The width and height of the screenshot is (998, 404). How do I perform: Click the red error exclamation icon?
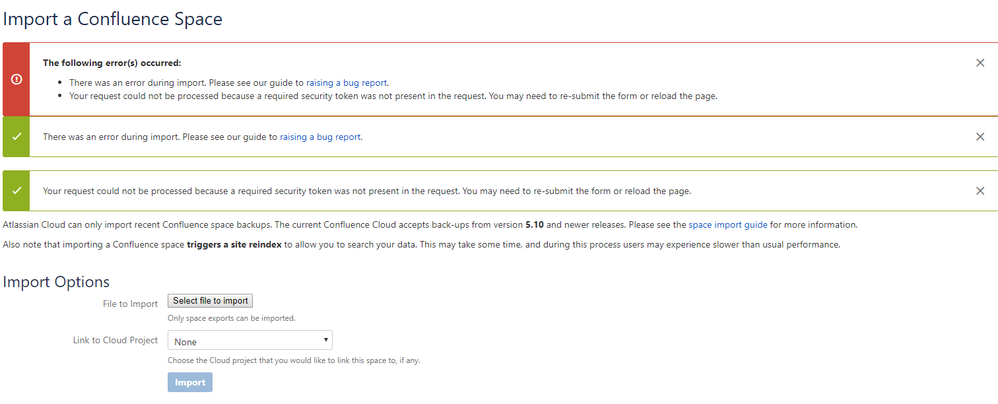pos(17,79)
